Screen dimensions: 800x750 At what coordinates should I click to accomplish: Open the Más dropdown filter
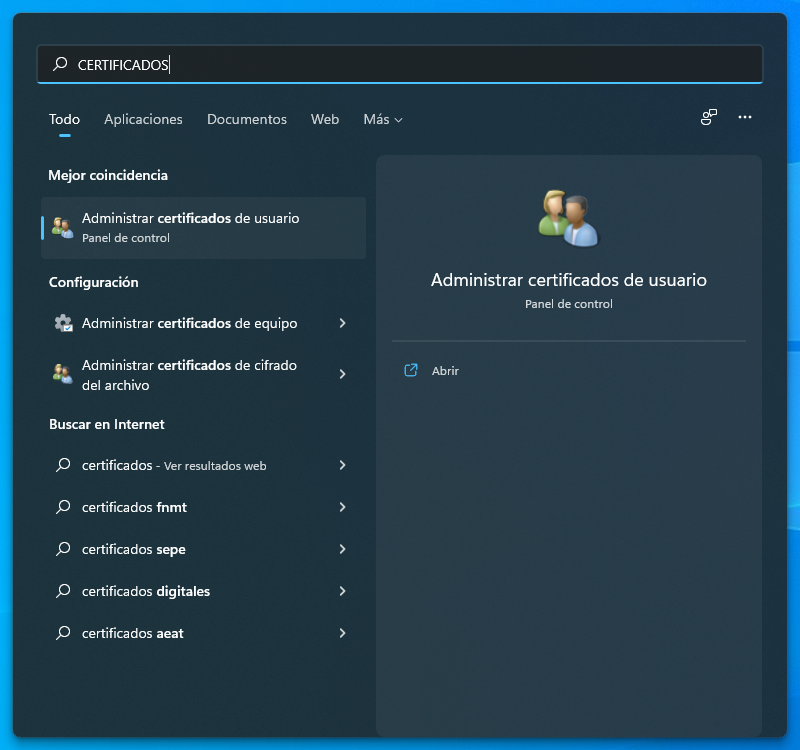tap(383, 119)
